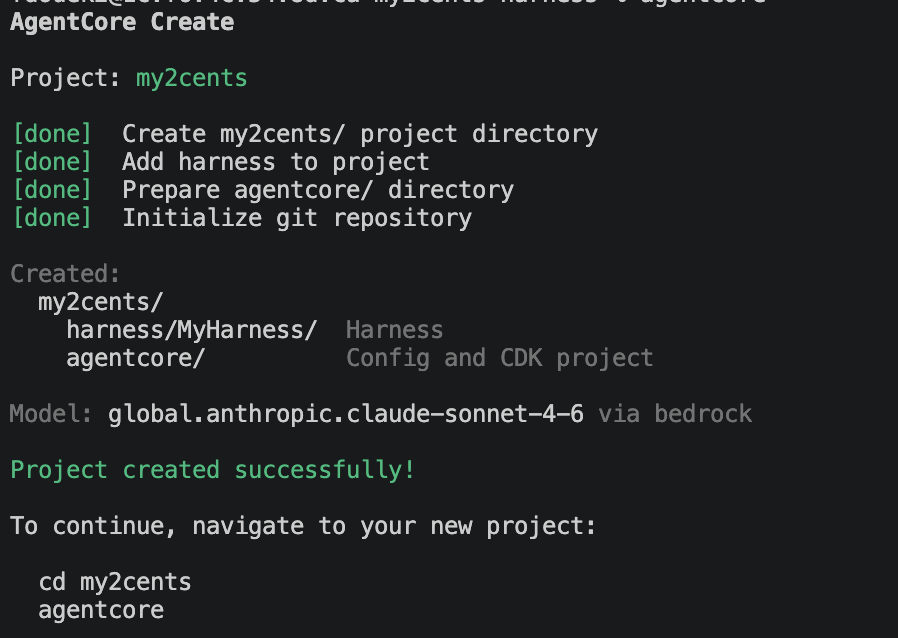Click the 'To continue, navigate' instruction line
The height and width of the screenshot is (638, 898).
point(303,526)
